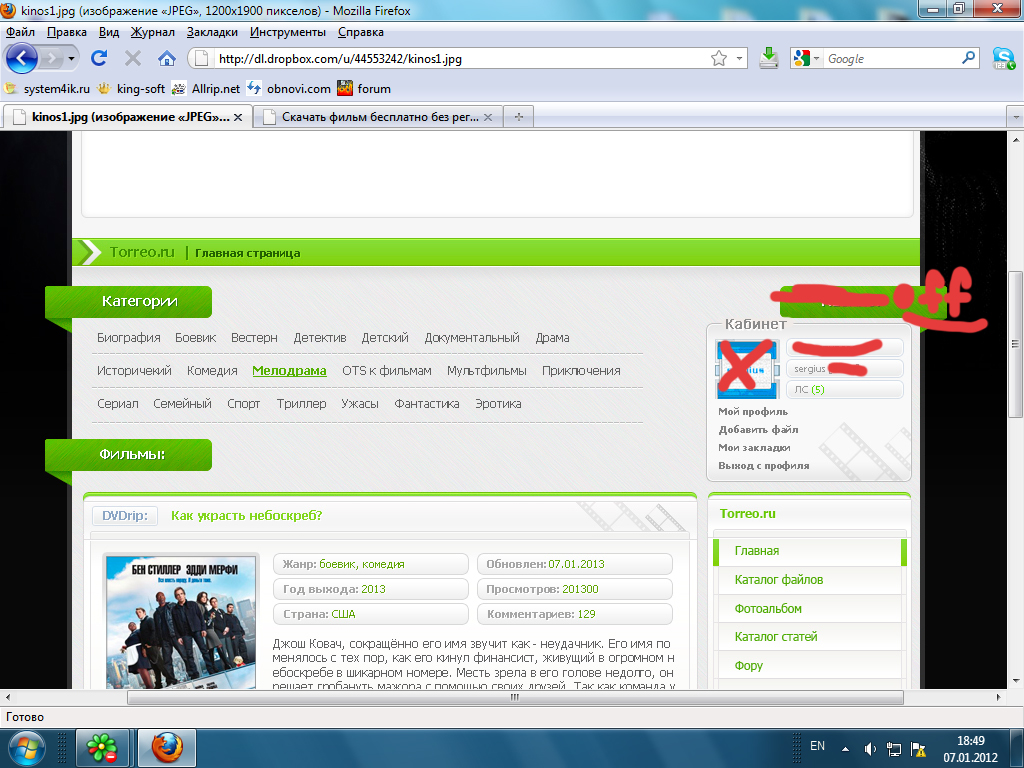Open the ICQ flower taskbar icon
The width and height of the screenshot is (1024, 768).
click(103, 748)
